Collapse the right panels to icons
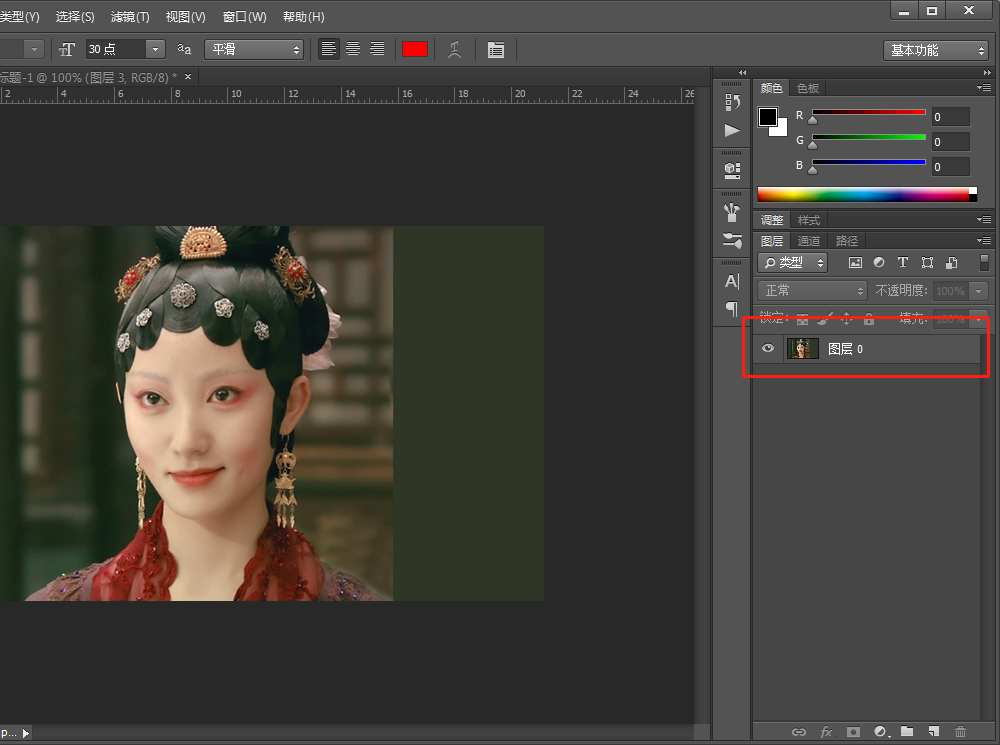The width and height of the screenshot is (1000, 745). [x=987, y=73]
